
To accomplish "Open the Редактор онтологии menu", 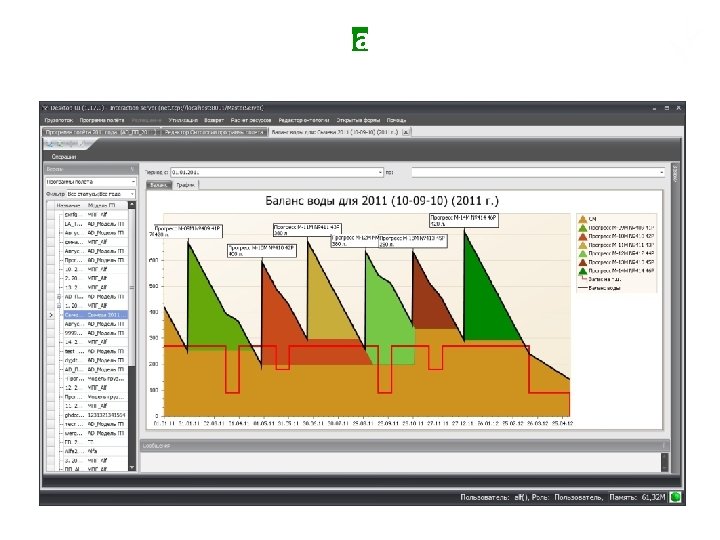I will pyautogui.click(x=304, y=120).
